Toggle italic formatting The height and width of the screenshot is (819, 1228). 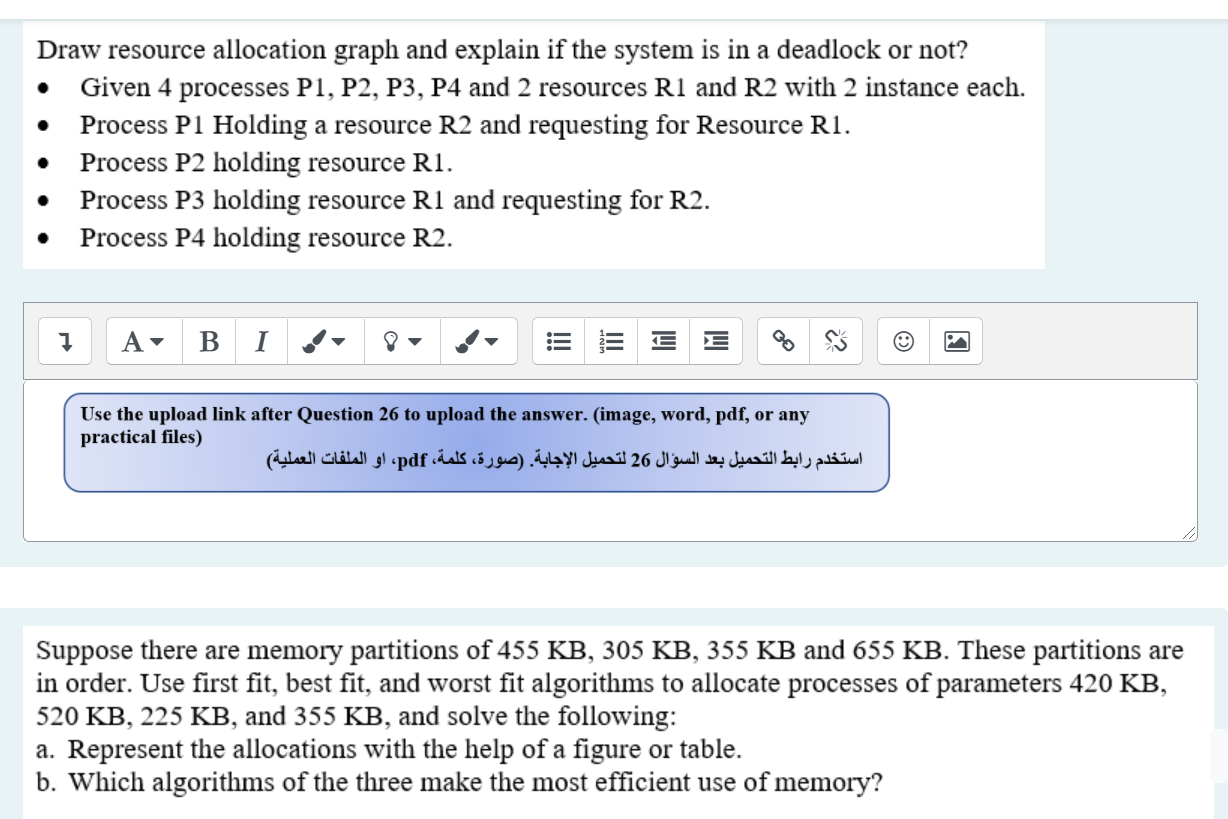[261, 341]
